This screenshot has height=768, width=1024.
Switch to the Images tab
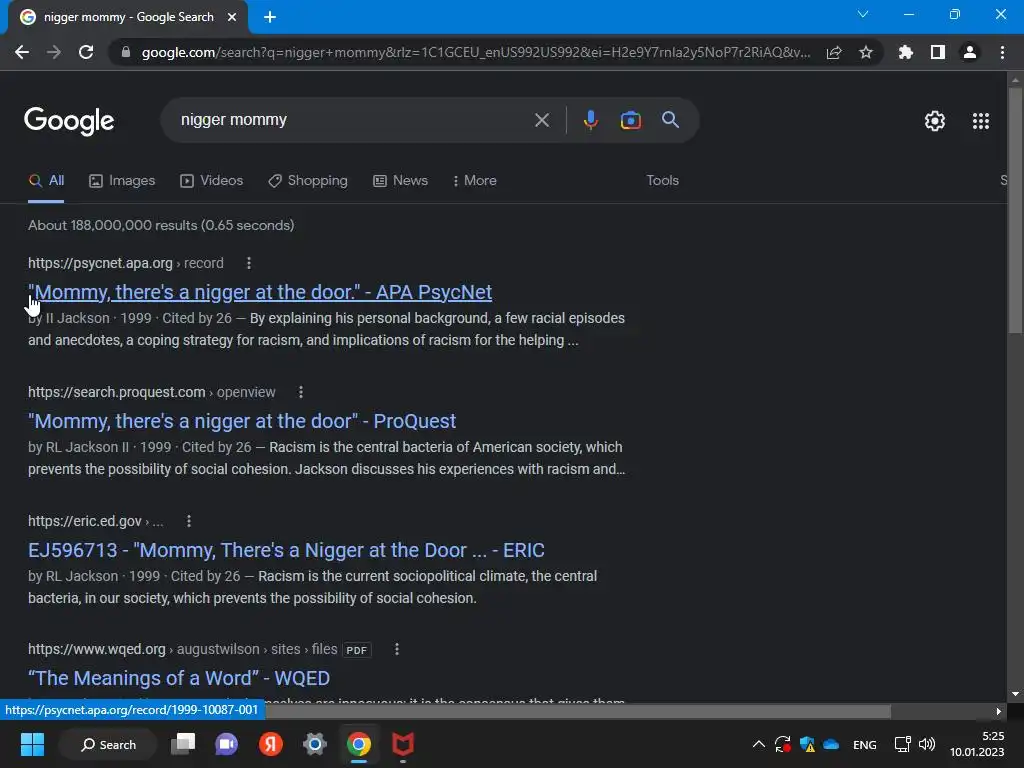[x=122, y=181]
